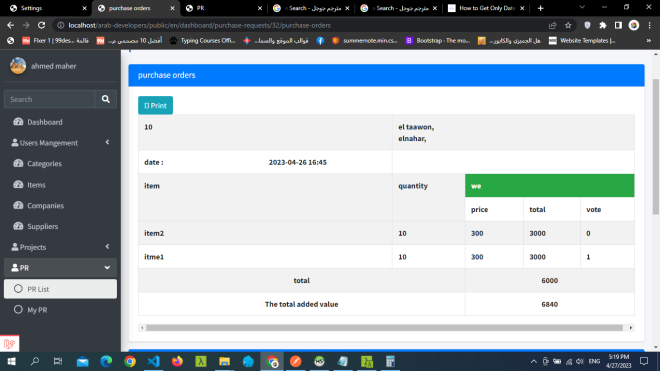Click the Print button
This screenshot has width=660, height=371.
(x=155, y=105)
